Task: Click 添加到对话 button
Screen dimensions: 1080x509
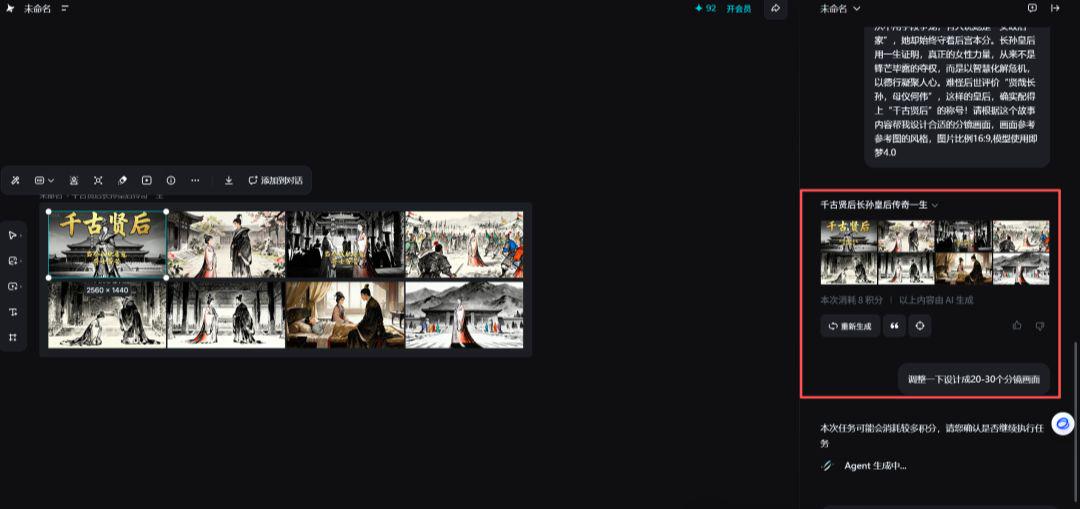Action: click(x=276, y=180)
